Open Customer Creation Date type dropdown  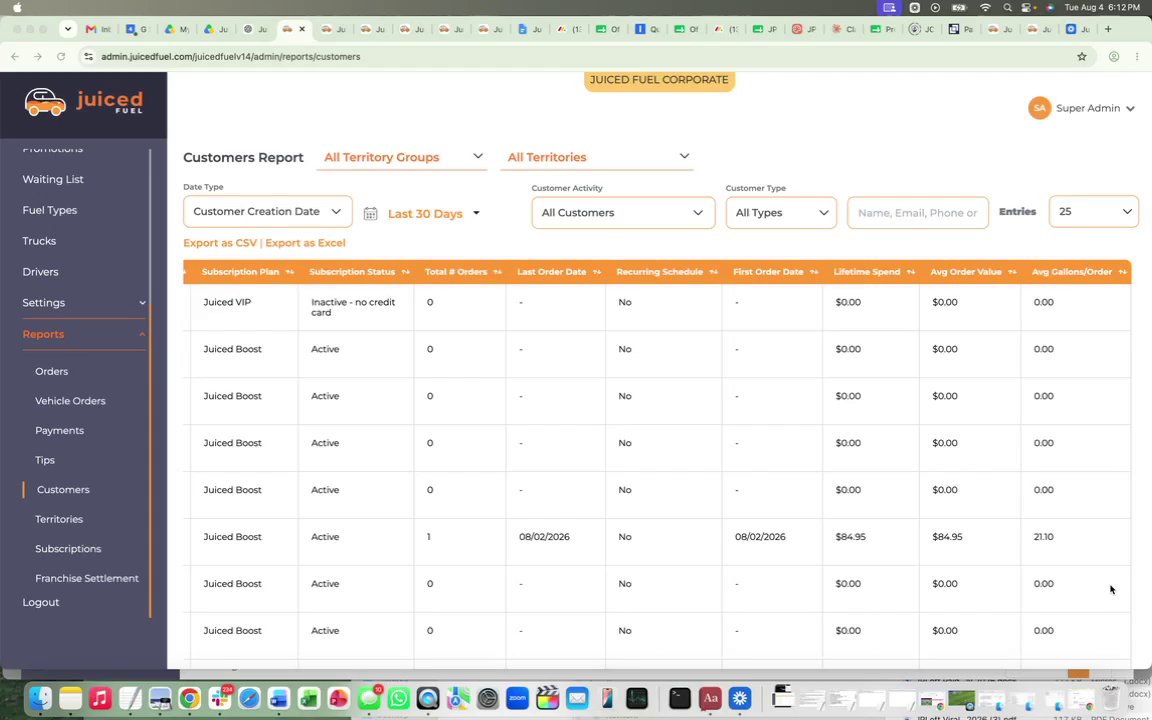267,212
